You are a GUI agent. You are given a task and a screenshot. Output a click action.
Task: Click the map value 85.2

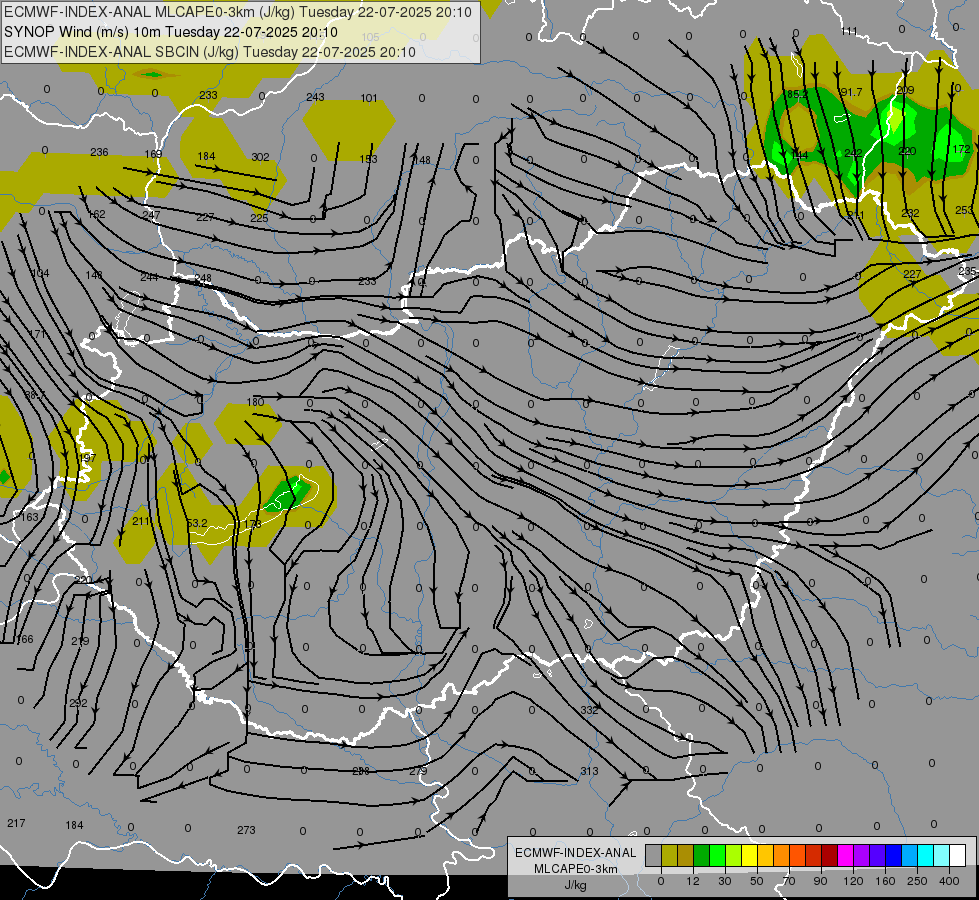[797, 94]
